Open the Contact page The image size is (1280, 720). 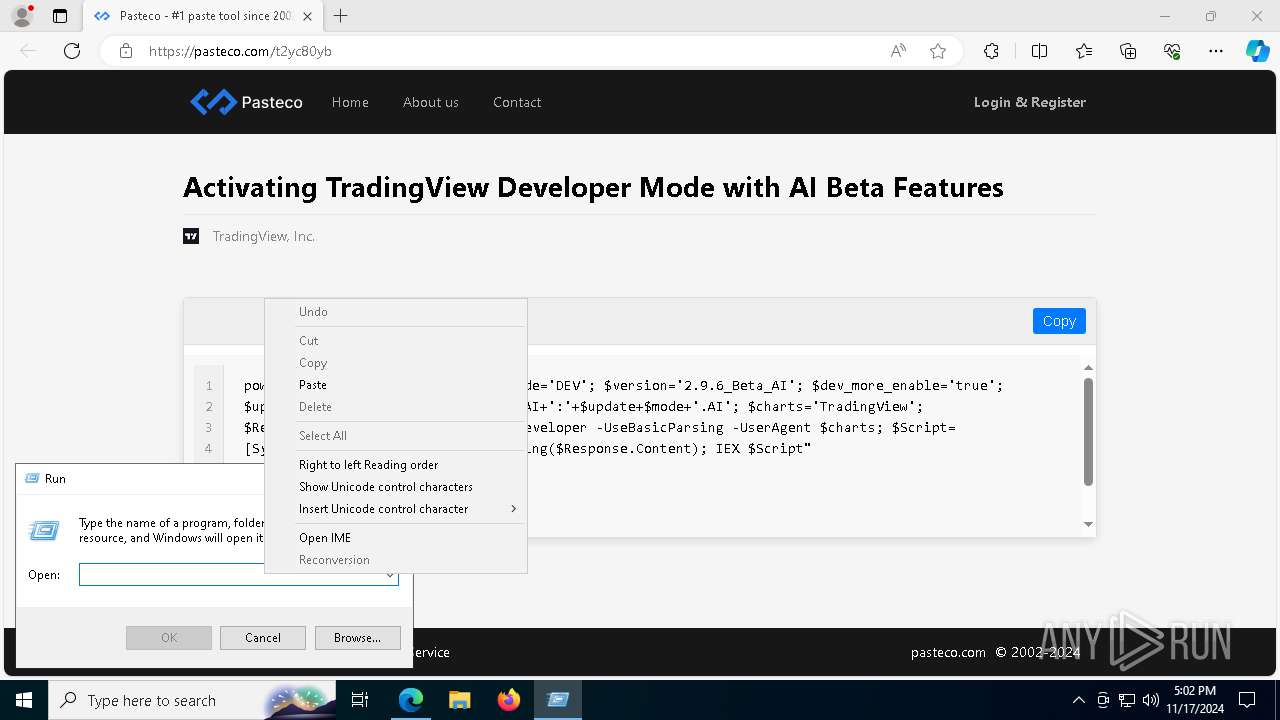tap(517, 102)
